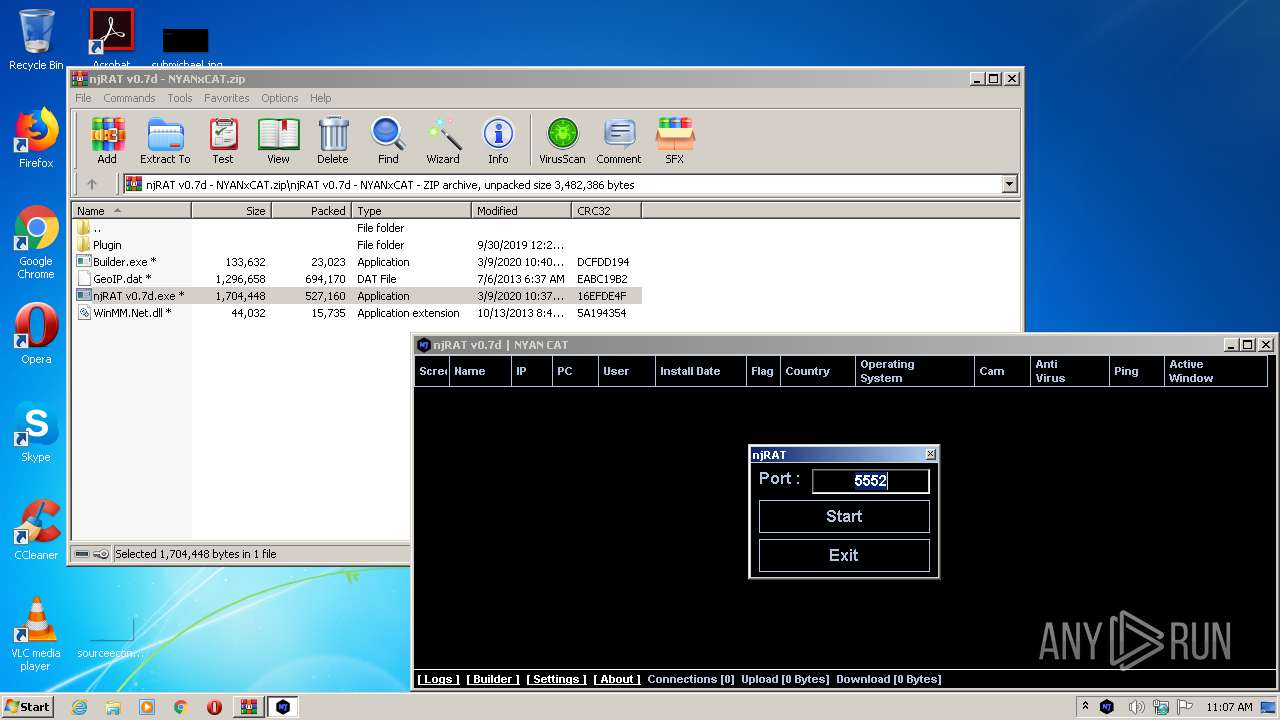Select the CCleaner desktop shortcut

pyautogui.click(x=36, y=530)
